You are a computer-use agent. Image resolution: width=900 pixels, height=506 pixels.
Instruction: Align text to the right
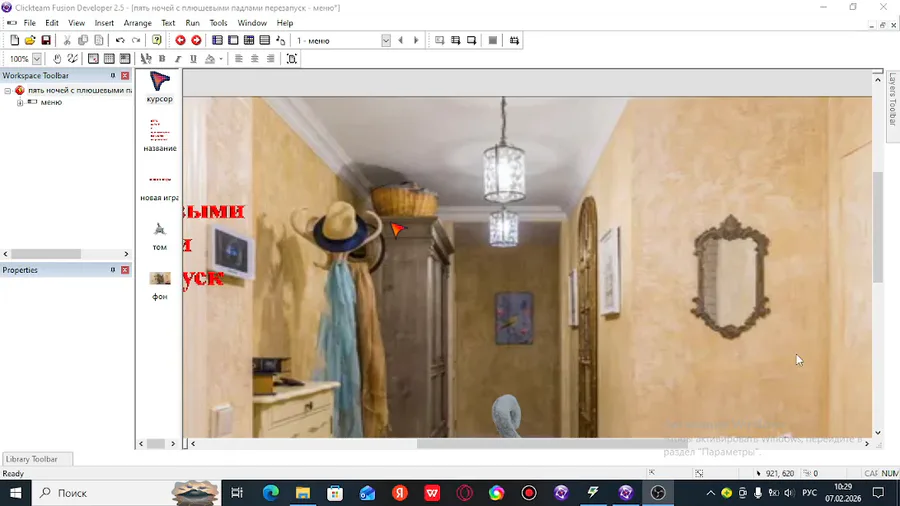coord(270,59)
